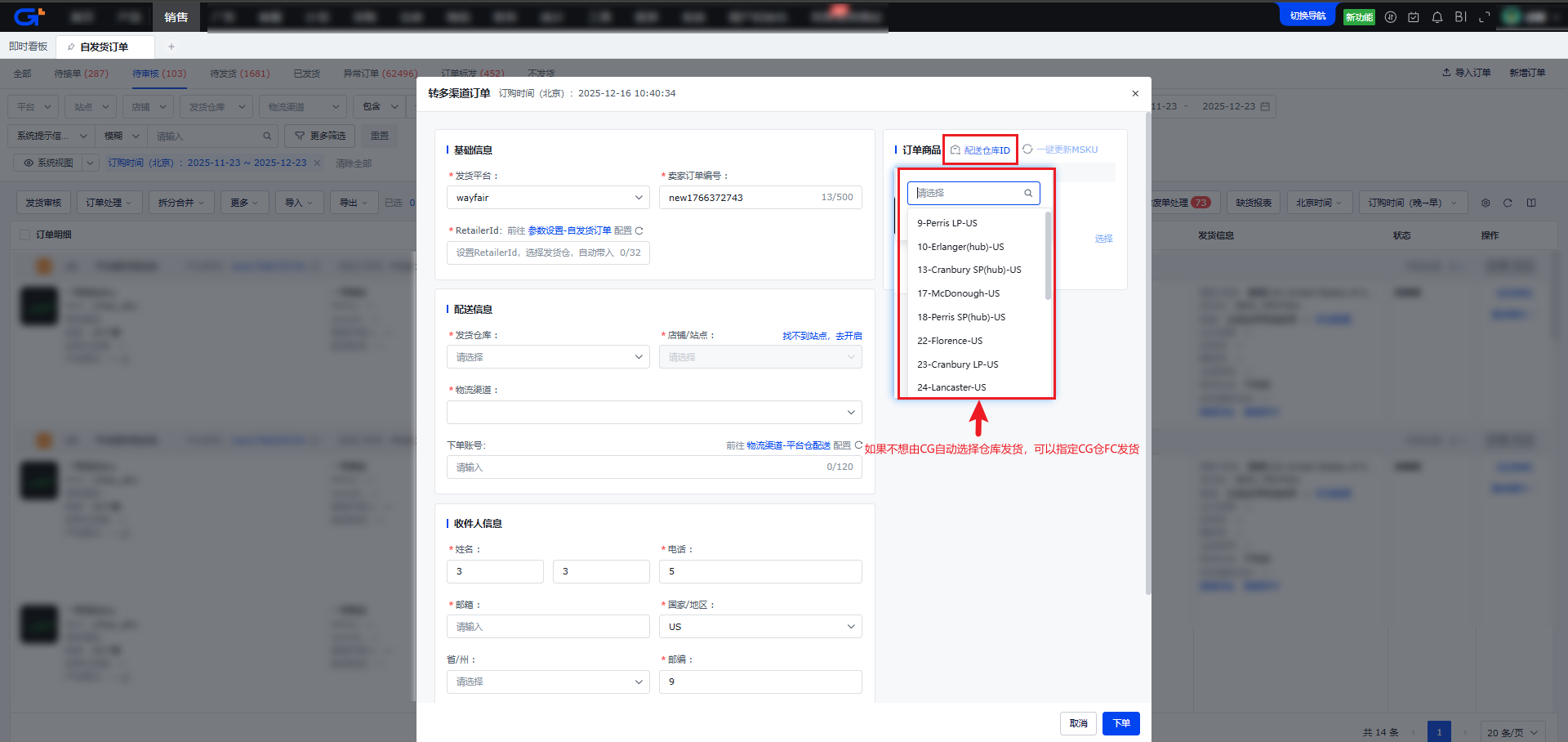Image resolution: width=1568 pixels, height=742 pixels.
Task: Click the BI icon in the top bar
Action: (x=1461, y=17)
